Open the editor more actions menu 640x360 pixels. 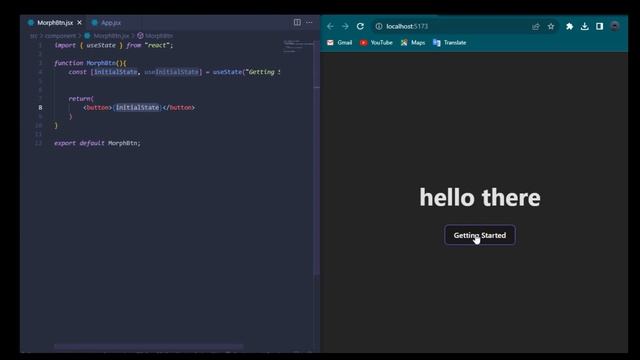point(309,22)
